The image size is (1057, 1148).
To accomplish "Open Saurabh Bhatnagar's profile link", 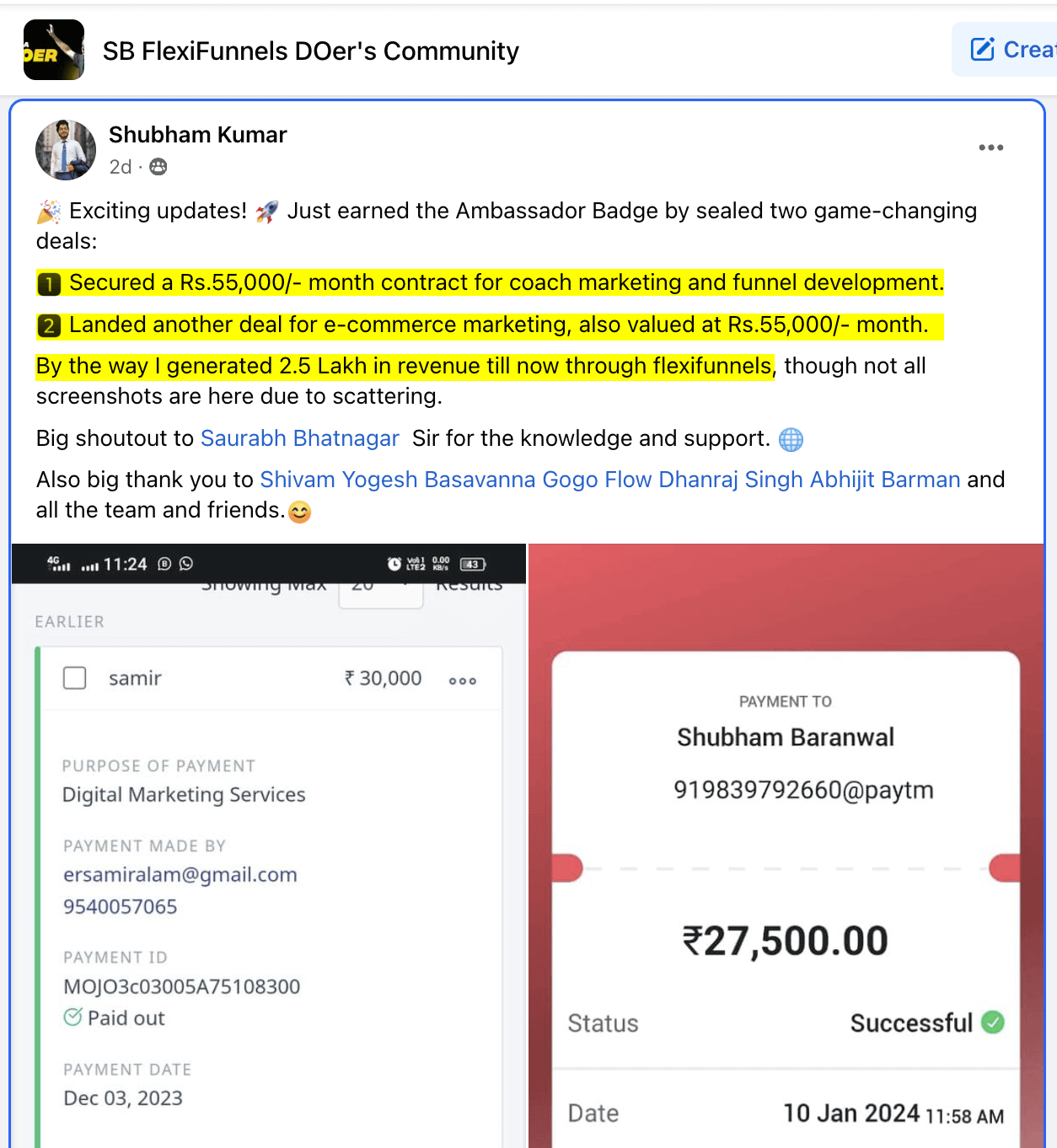I will tap(299, 438).
